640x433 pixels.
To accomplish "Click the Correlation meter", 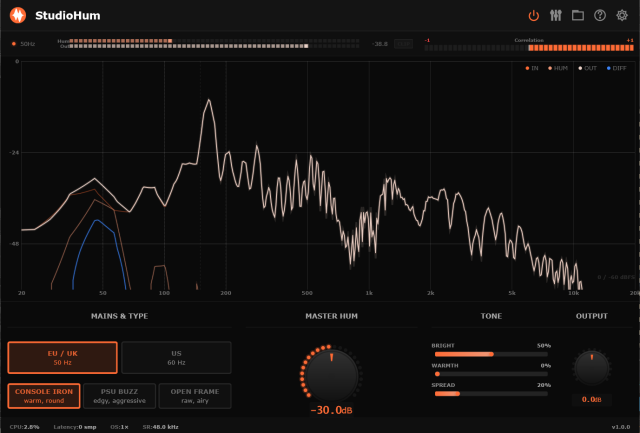I will 529,48.
